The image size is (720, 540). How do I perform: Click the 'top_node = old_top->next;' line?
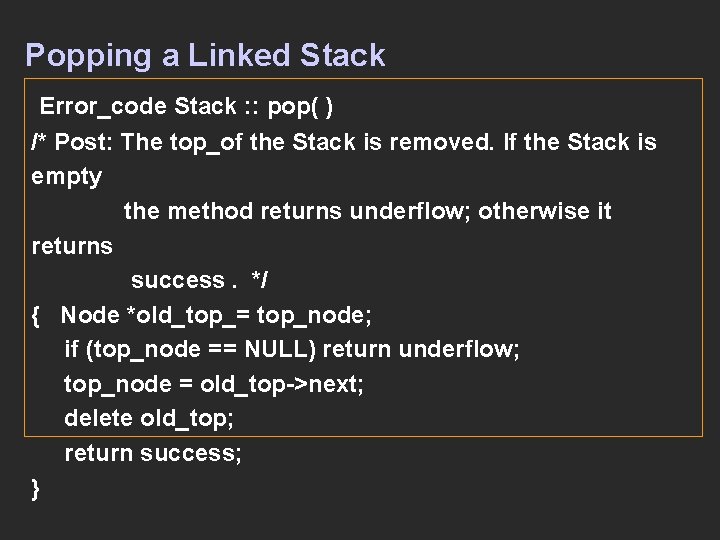click(x=214, y=384)
